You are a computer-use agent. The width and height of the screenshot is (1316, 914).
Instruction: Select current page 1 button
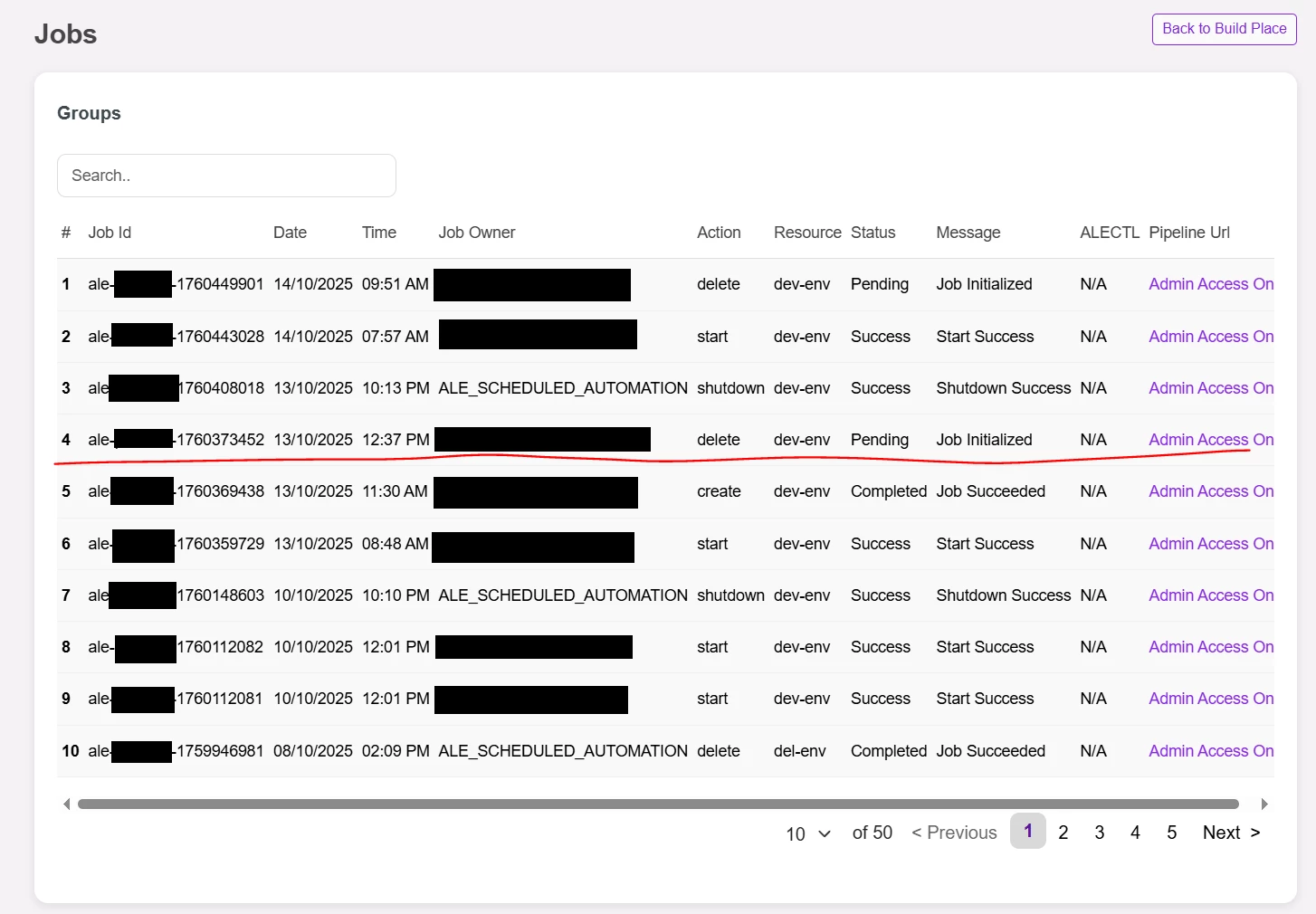(x=1028, y=831)
